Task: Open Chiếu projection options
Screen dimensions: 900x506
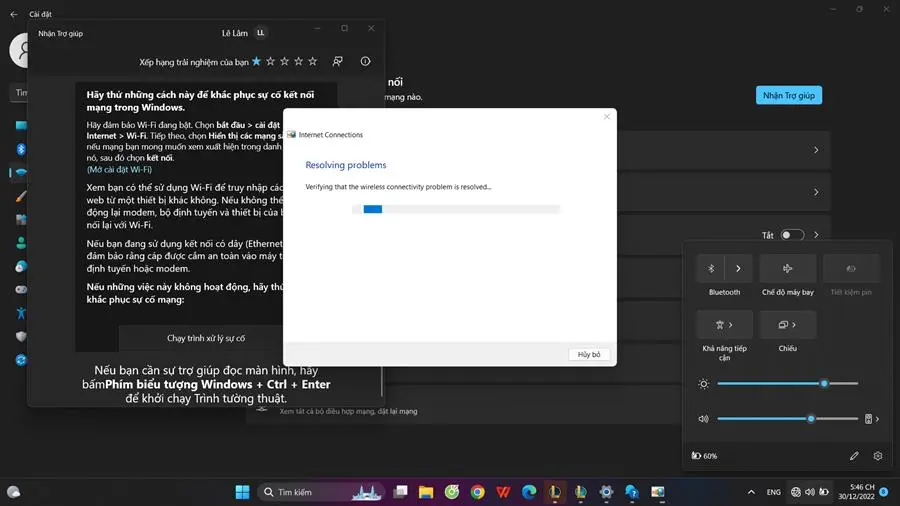Action: pyautogui.click(x=788, y=325)
